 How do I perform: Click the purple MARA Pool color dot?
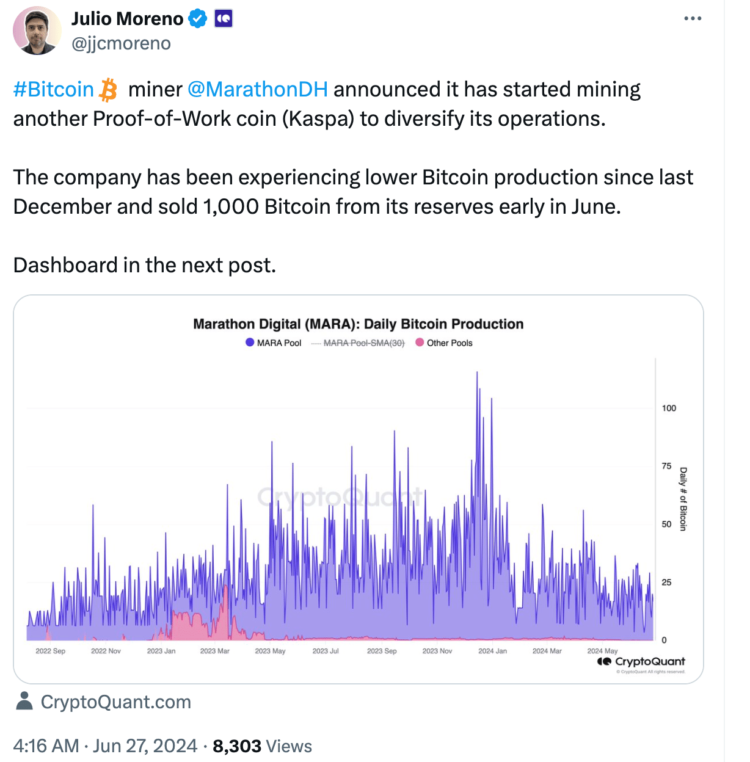click(x=250, y=343)
